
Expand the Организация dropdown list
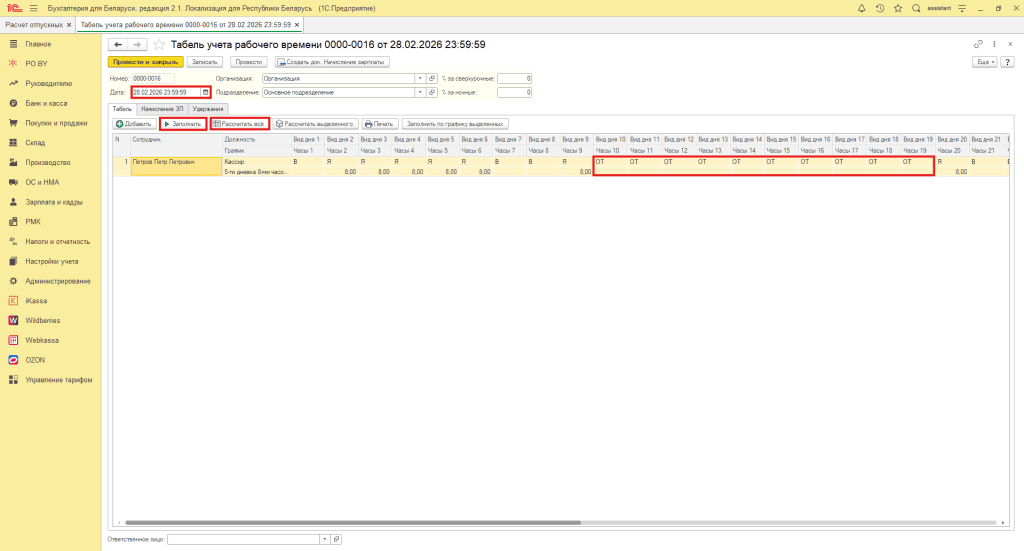(x=420, y=78)
